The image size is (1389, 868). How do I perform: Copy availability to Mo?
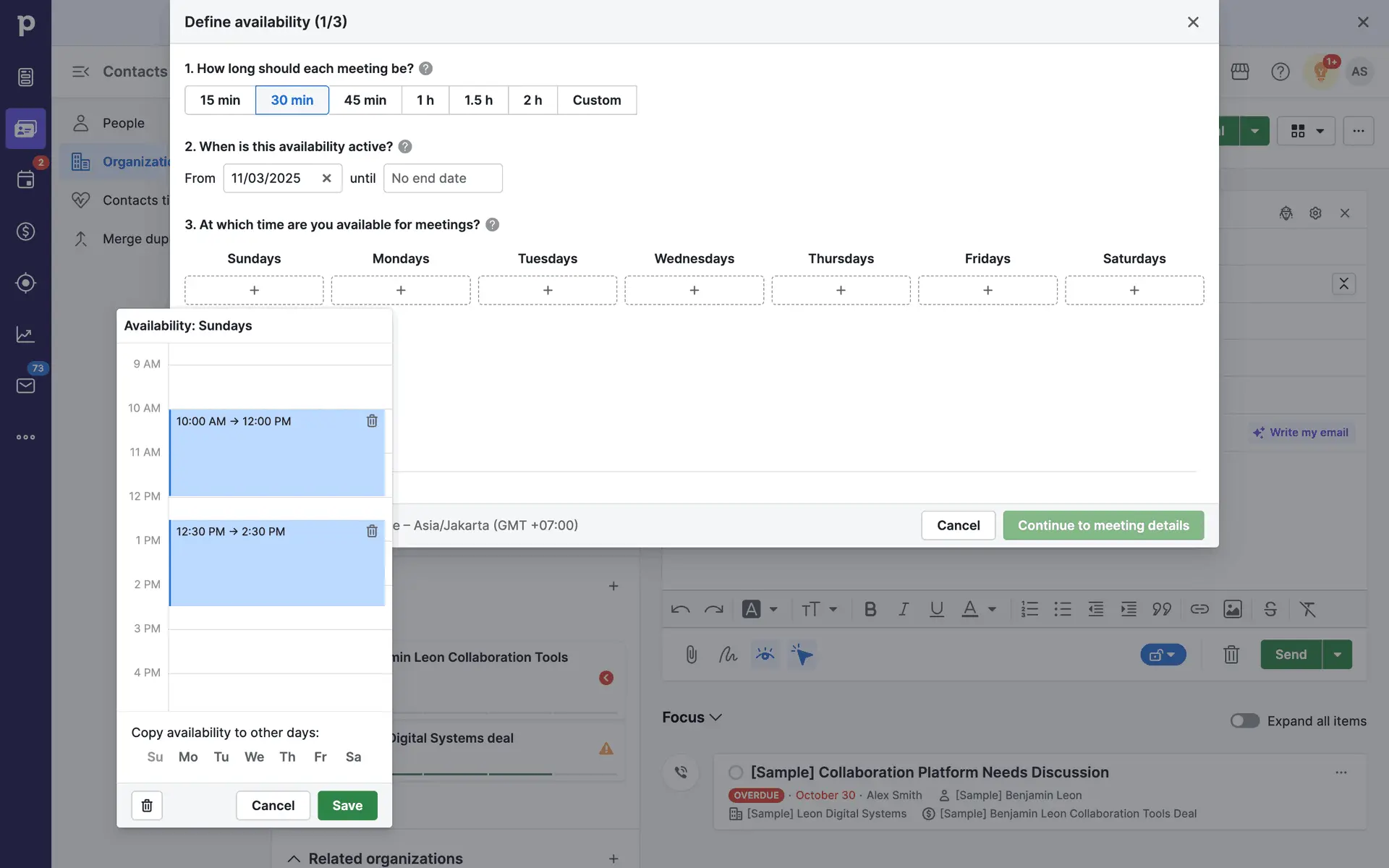[188, 757]
